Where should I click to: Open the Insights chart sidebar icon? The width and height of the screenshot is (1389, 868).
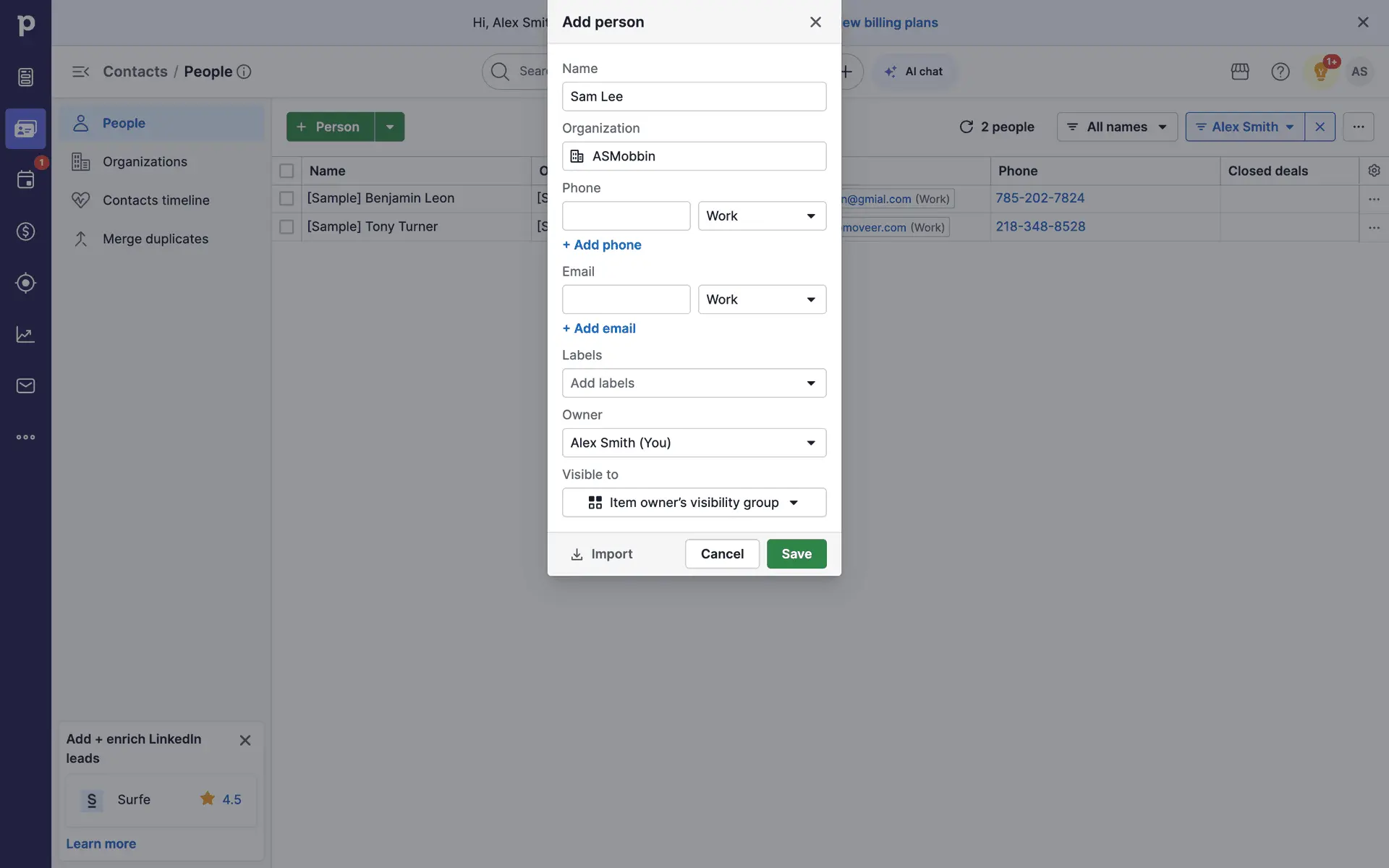tap(25, 334)
